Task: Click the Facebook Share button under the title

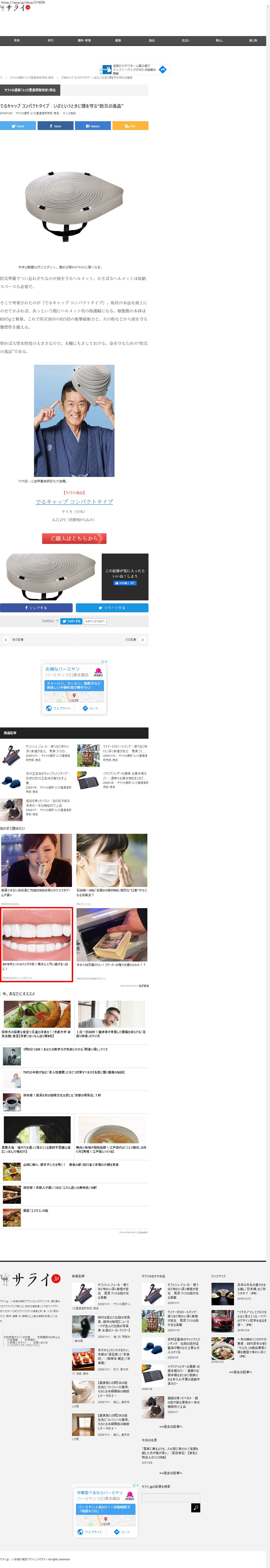Action: [55, 126]
